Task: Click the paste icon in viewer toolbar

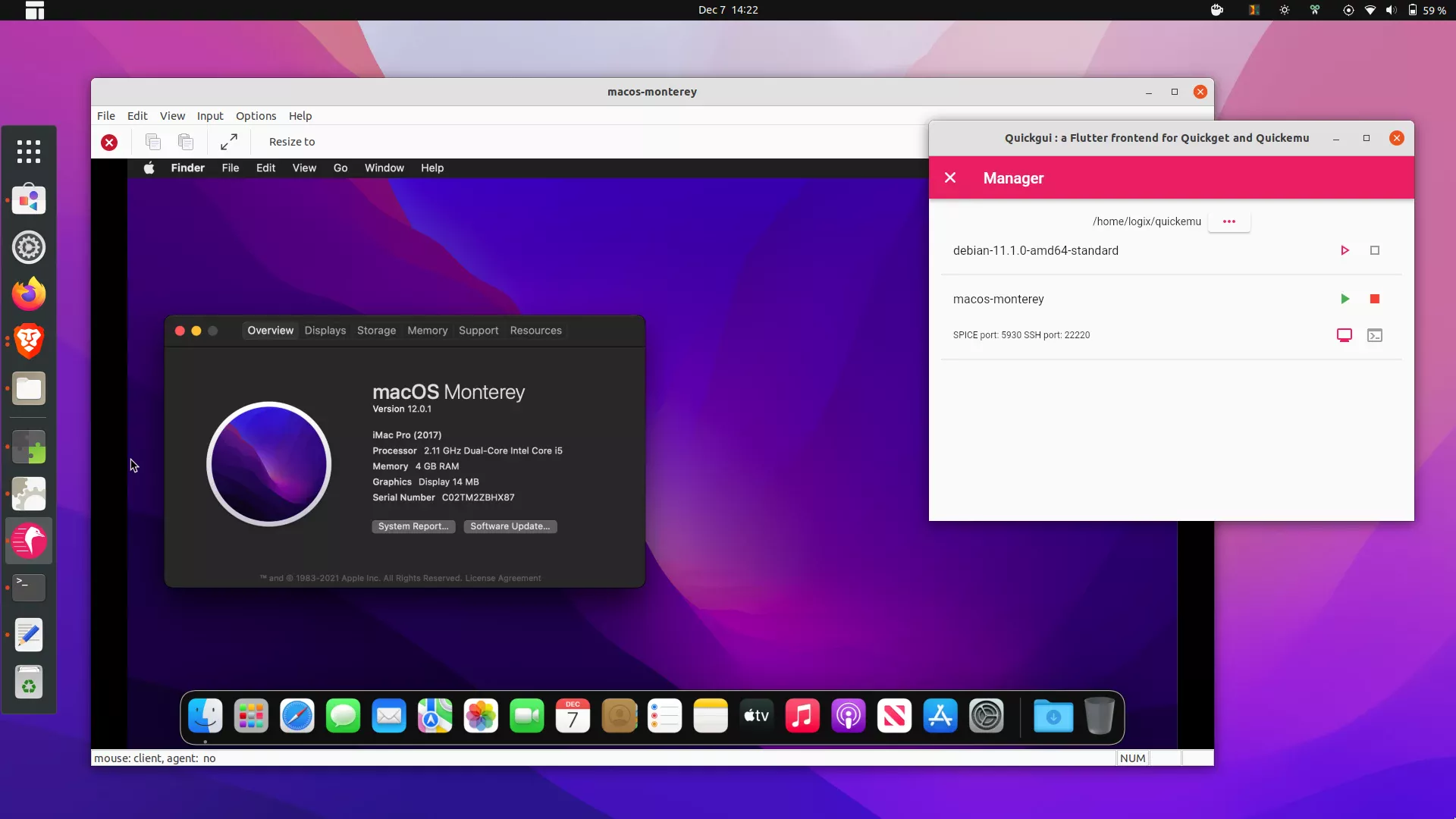Action: 186,142
